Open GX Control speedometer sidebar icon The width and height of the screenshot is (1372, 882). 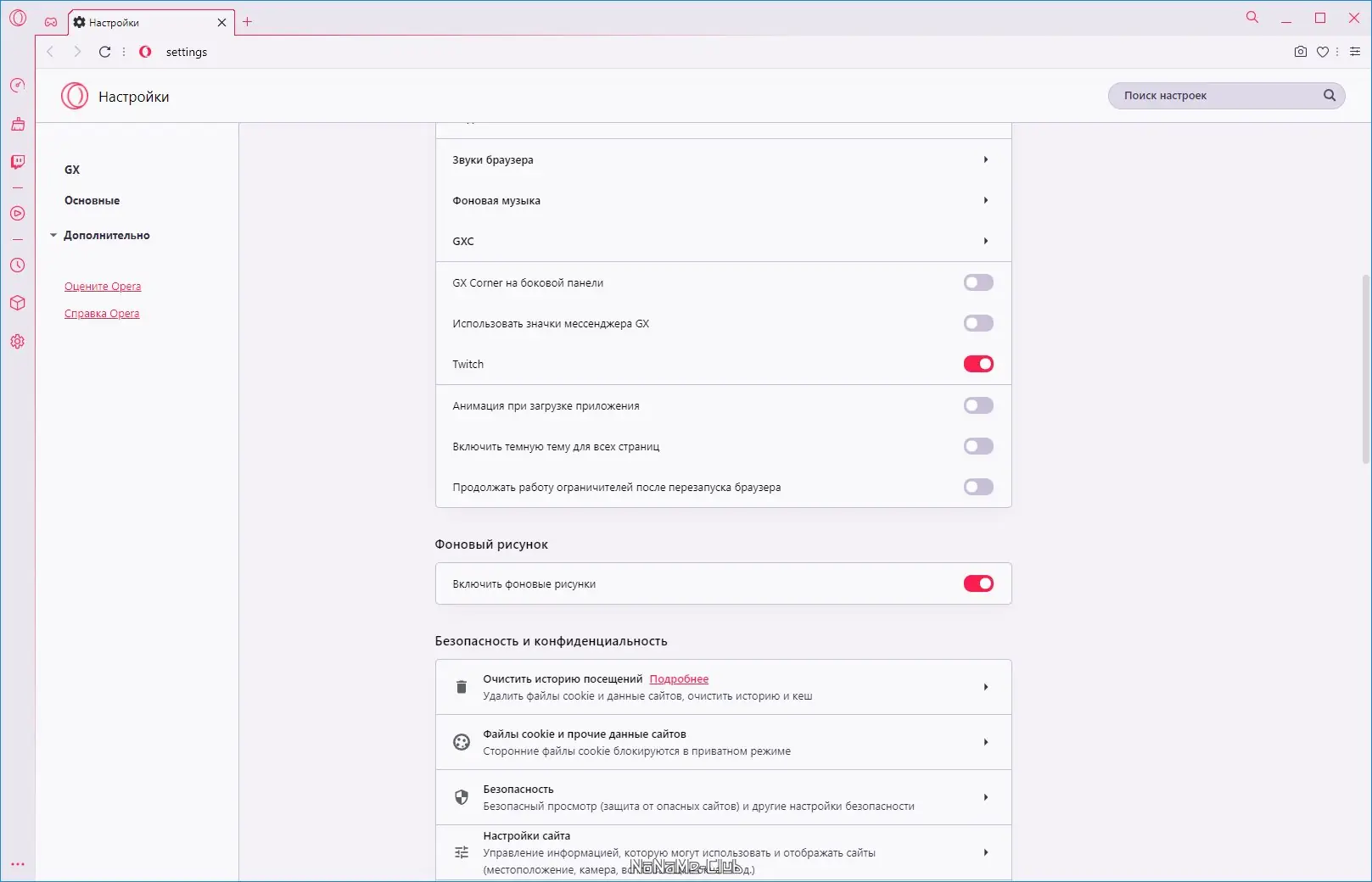18,86
